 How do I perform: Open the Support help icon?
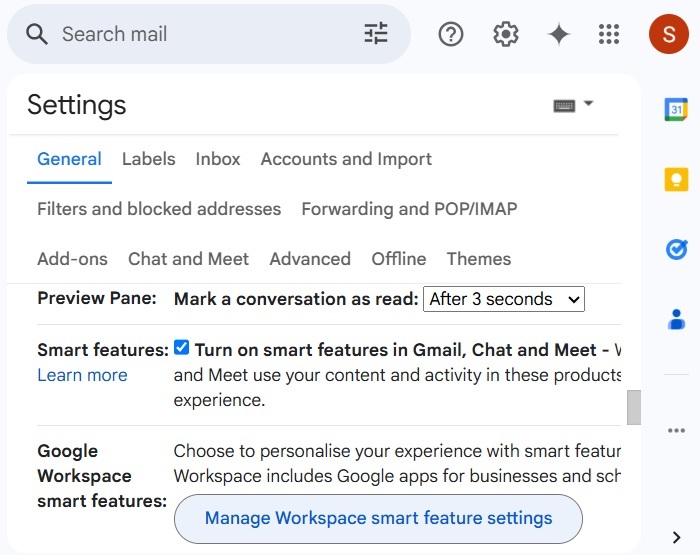pyautogui.click(x=451, y=34)
